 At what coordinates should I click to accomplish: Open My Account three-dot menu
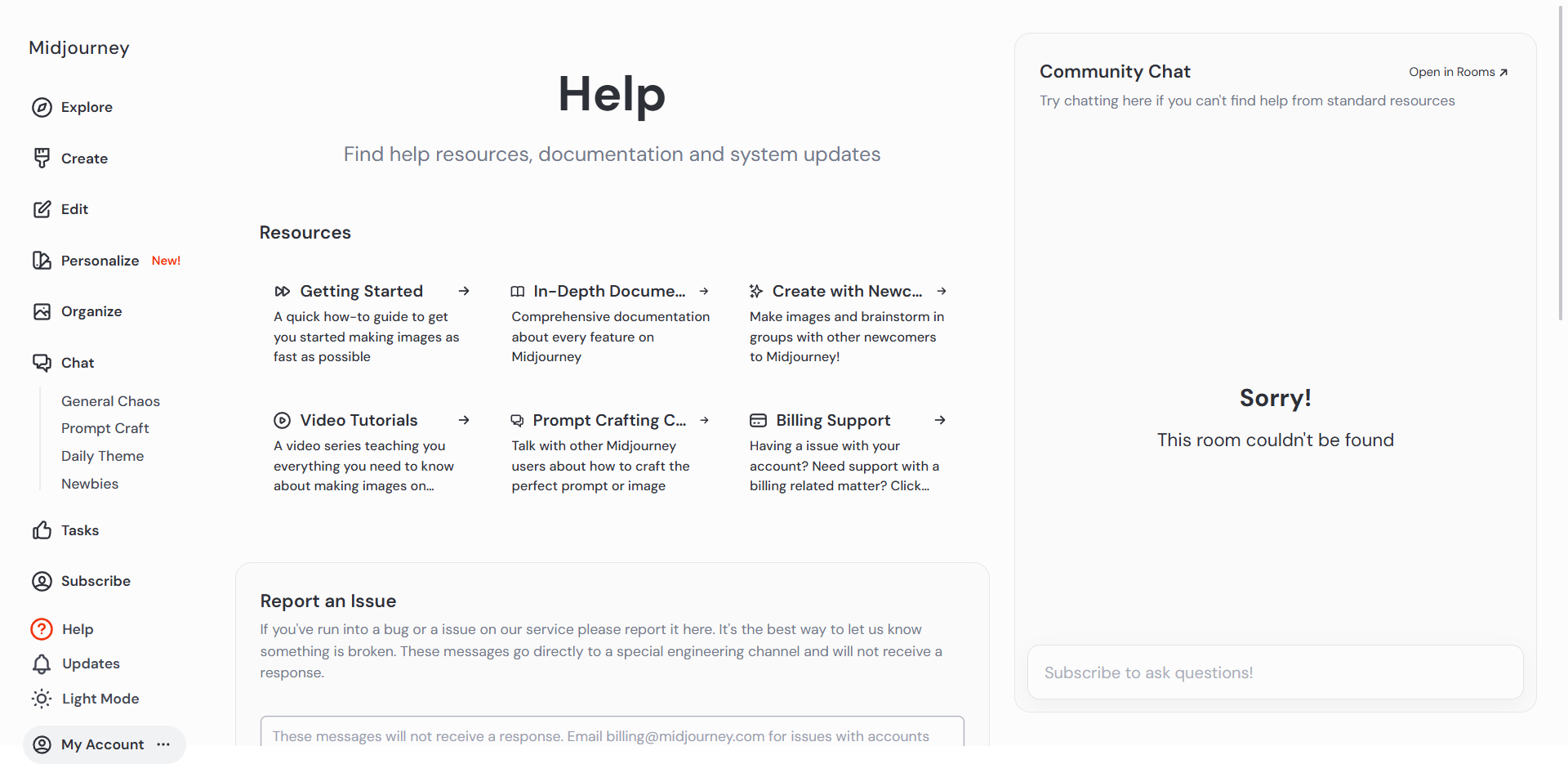(x=163, y=744)
